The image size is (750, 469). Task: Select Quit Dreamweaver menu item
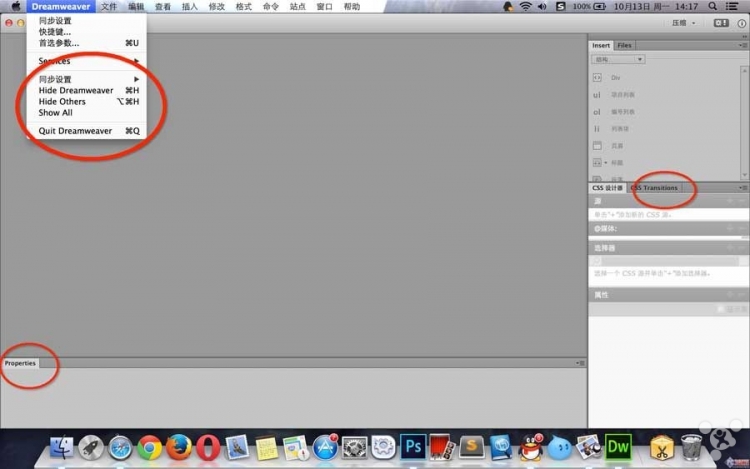coord(76,131)
